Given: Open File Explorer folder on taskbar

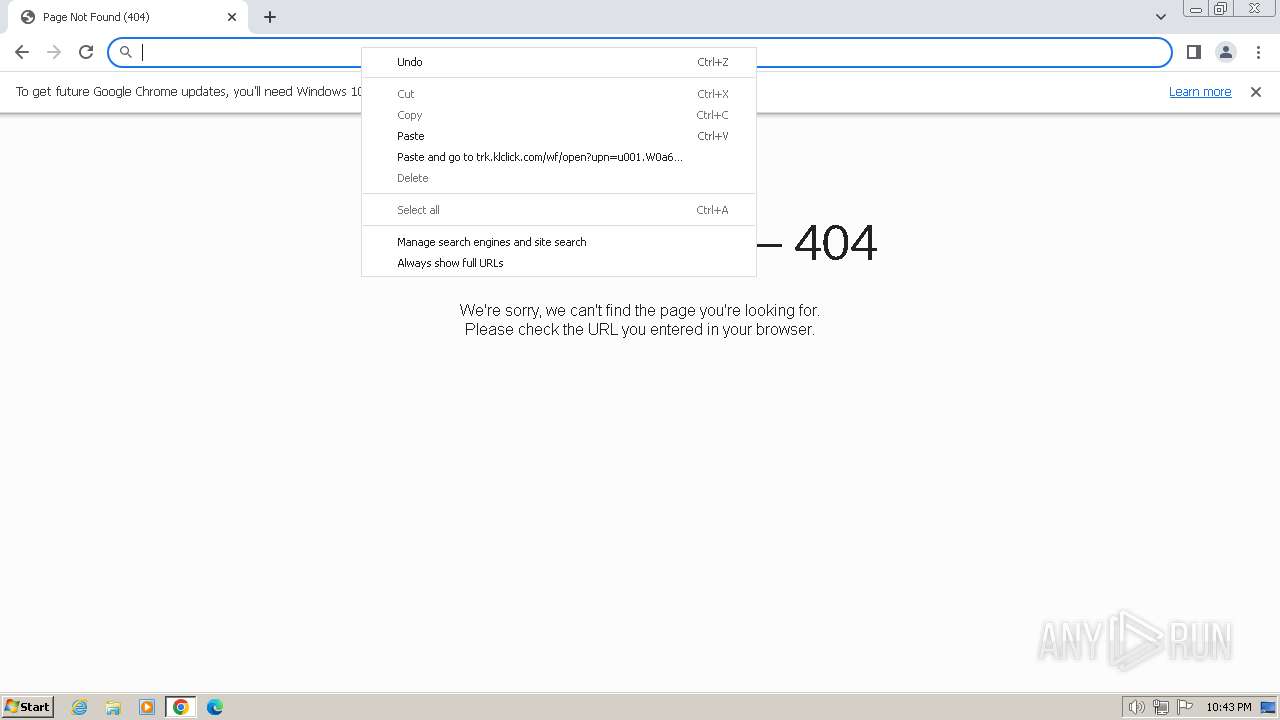Looking at the screenshot, I should (113, 707).
